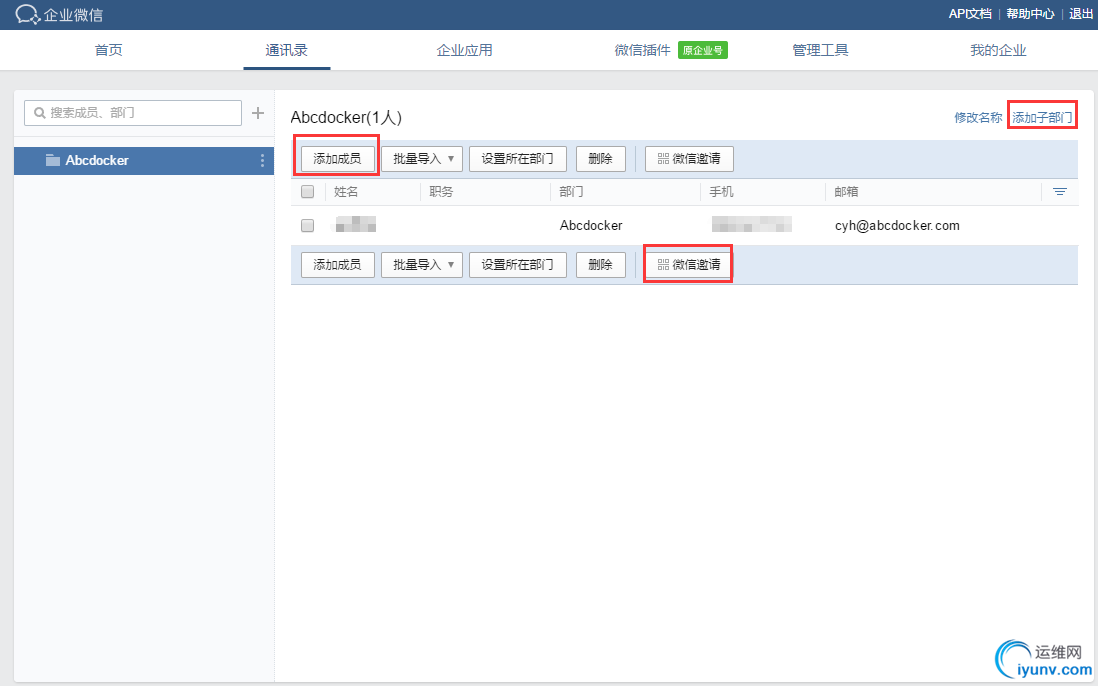Expand the top 批量导入 dropdown

422,159
